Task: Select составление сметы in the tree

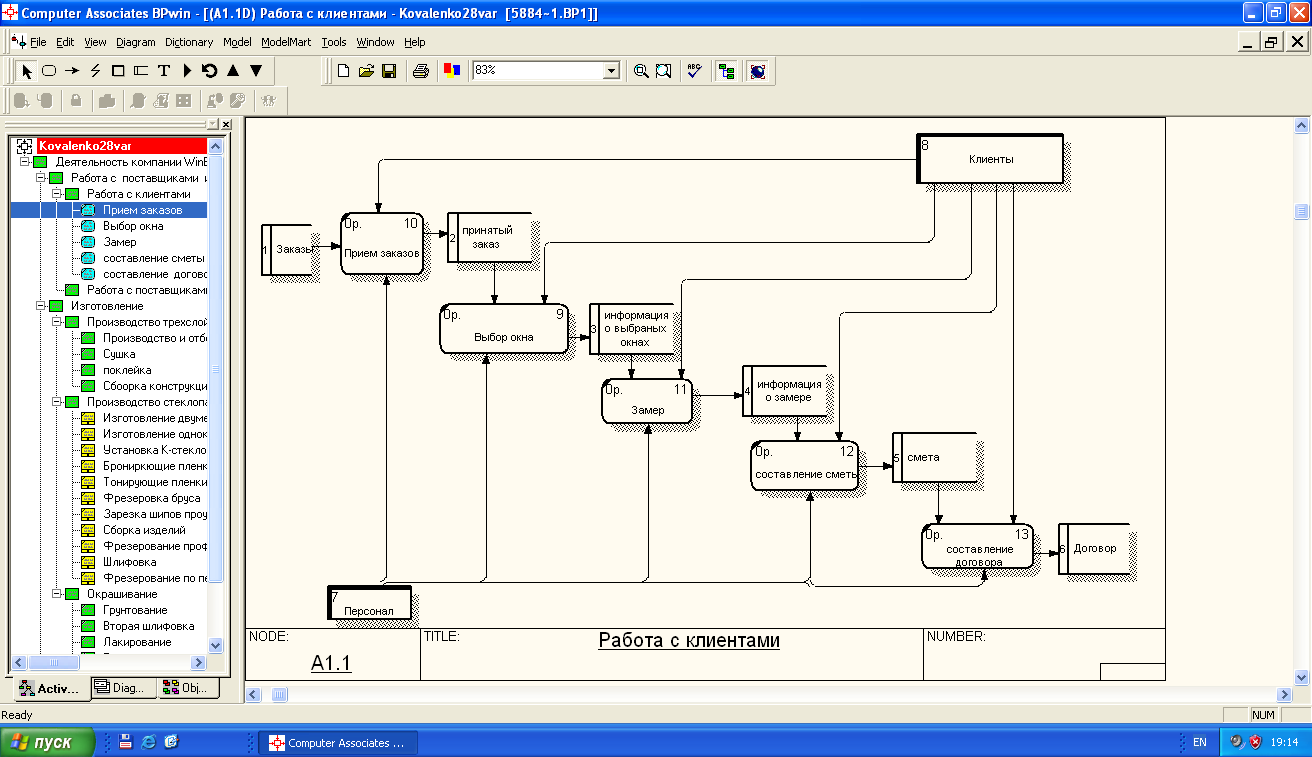Action: (x=153, y=258)
